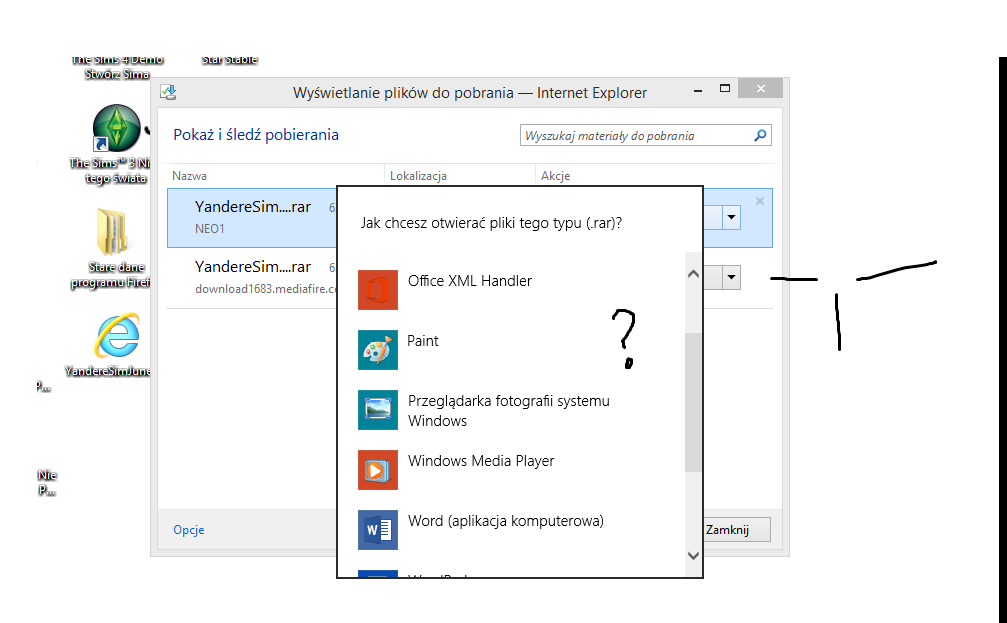1007x623 pixels.
Task: Click the Office XML Handler icon
Action: (378, 290)
